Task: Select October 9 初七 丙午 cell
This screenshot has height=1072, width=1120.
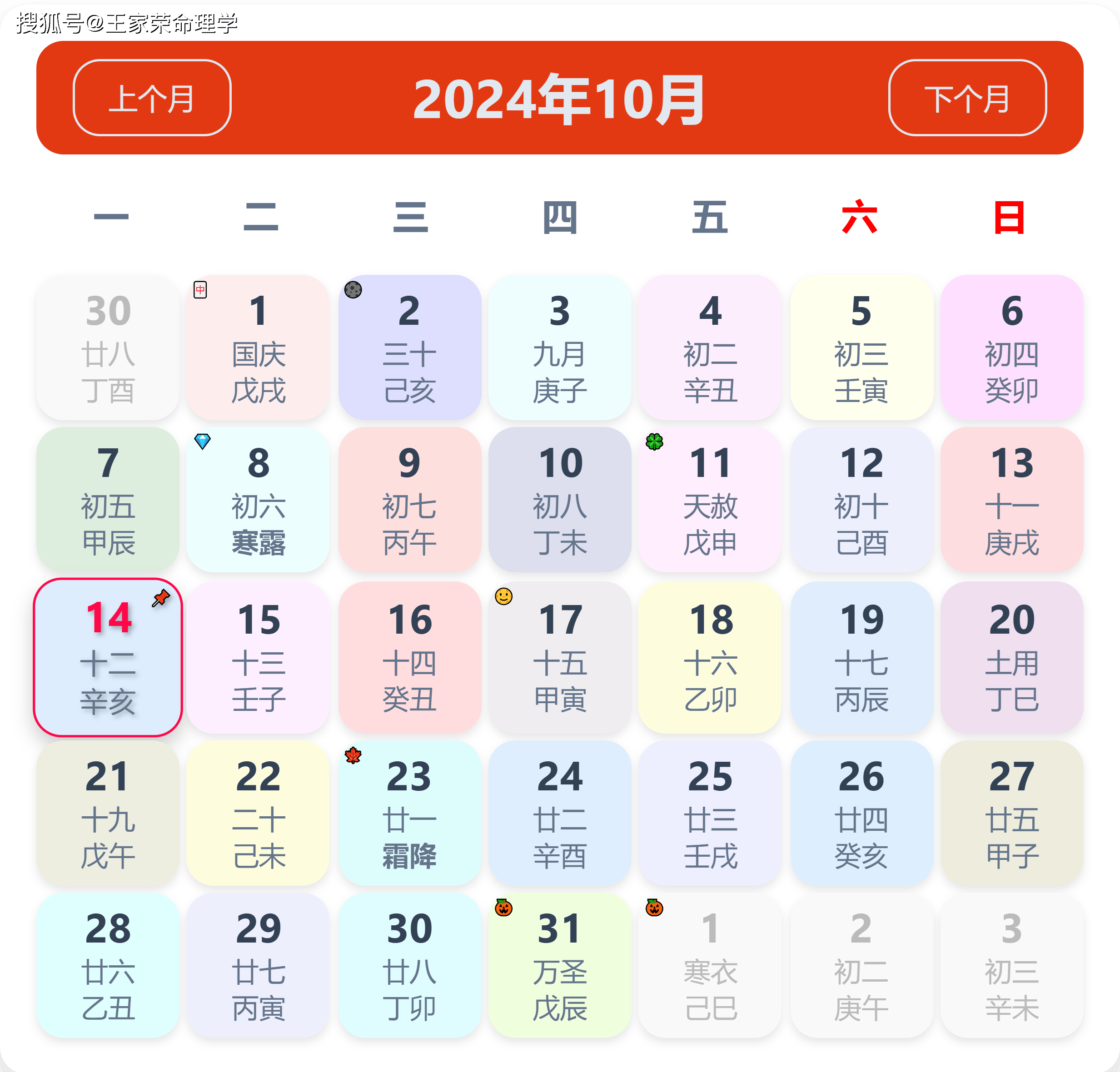Action: 410,500
